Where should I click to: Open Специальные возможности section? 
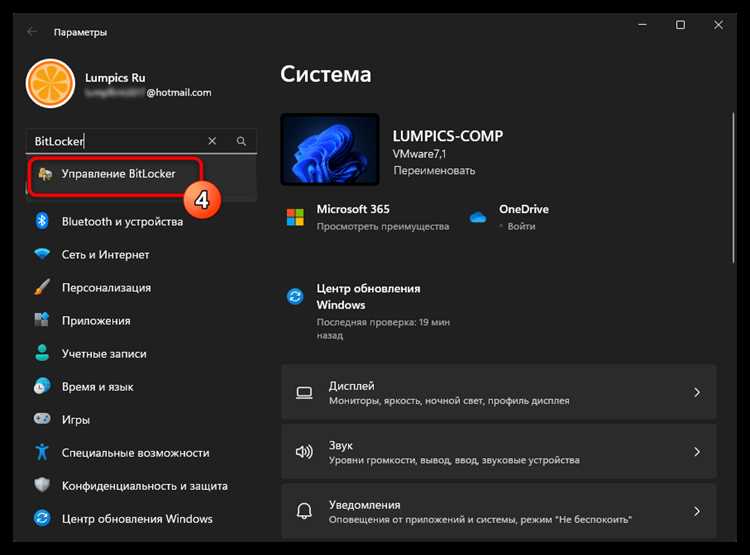(135, 453)
